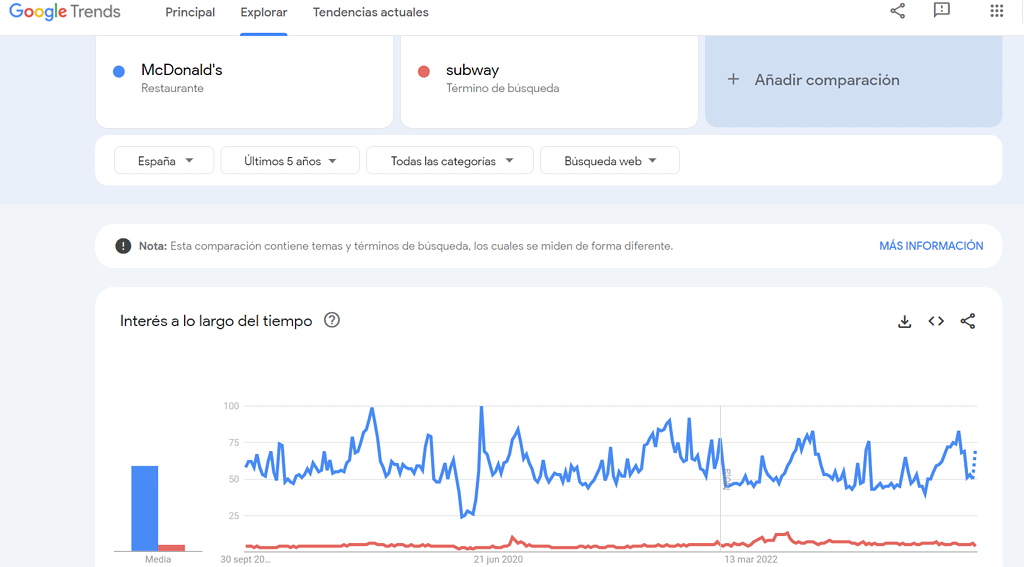
Task: Click help icon beside Interés a lo largo del tiempo
Action: [332, 320]
